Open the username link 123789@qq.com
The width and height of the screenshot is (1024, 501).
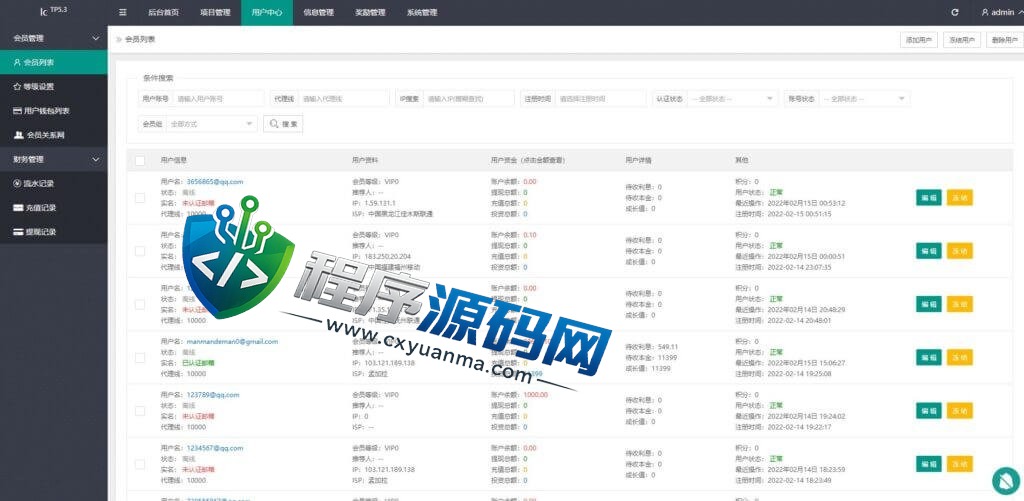click(x=212, y=395)
